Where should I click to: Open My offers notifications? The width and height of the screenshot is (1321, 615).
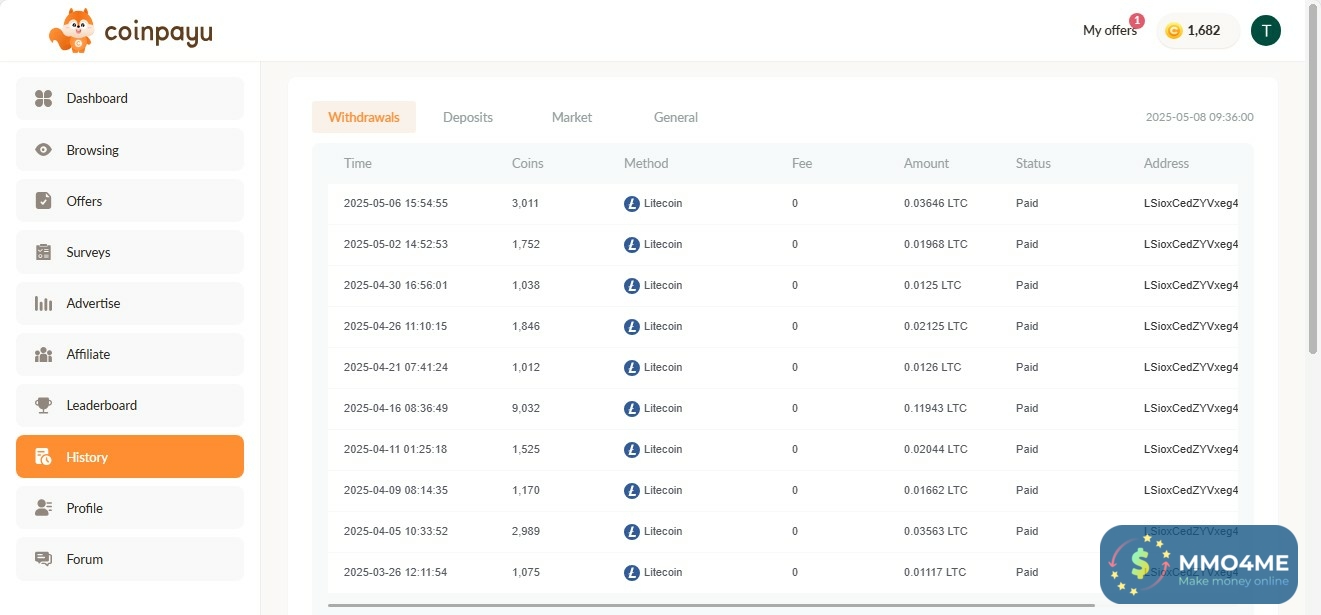click(x=1109, y=30)
